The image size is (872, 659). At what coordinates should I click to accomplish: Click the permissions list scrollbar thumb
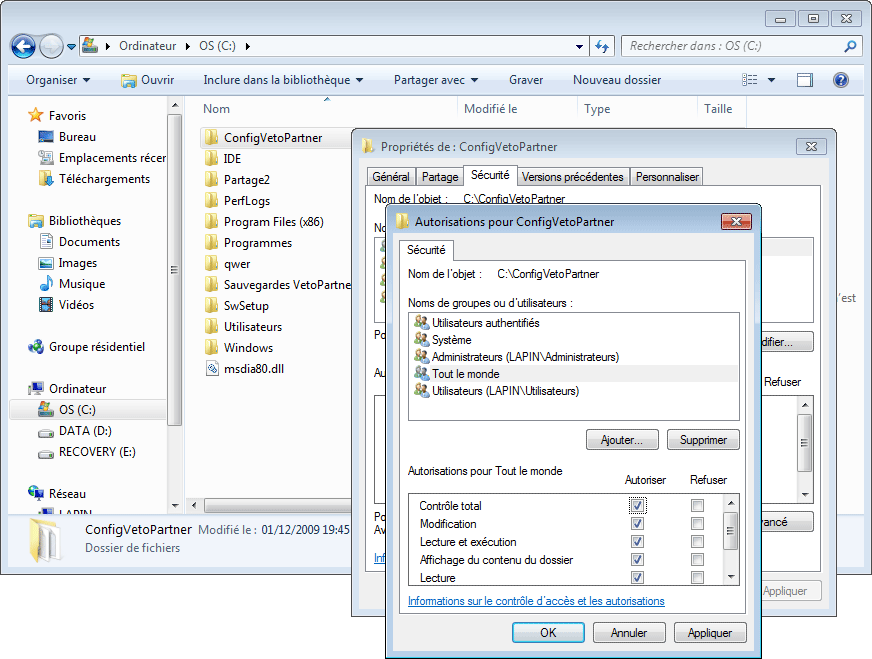pyautogui.click(x=731, y=531)
